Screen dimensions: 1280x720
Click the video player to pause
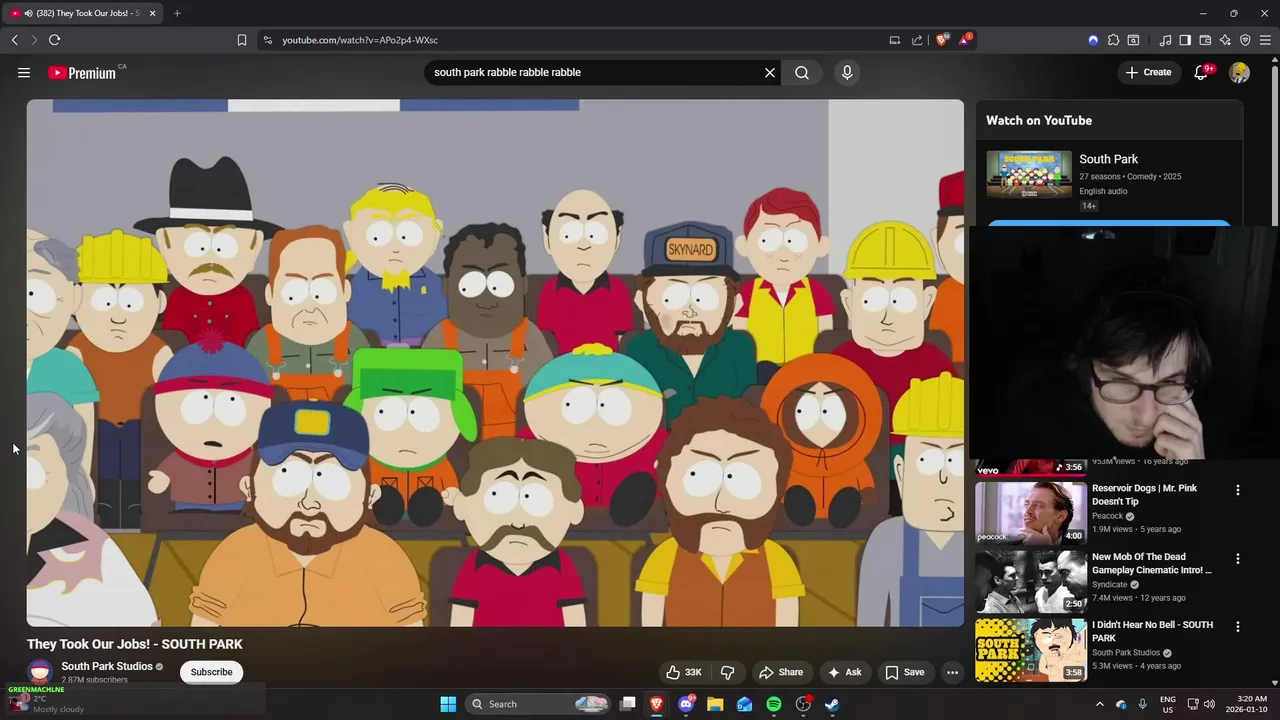pyautogui.click(x=495, y=362)
